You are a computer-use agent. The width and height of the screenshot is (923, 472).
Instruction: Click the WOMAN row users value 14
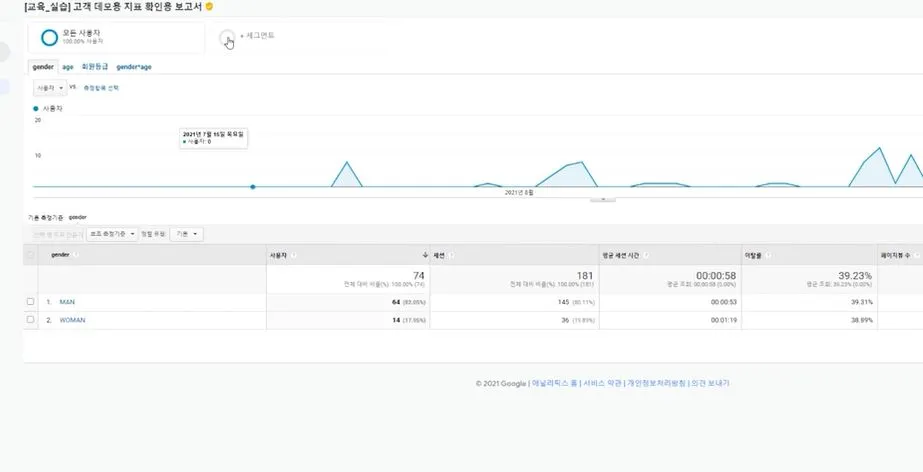(x=396, y=320)
